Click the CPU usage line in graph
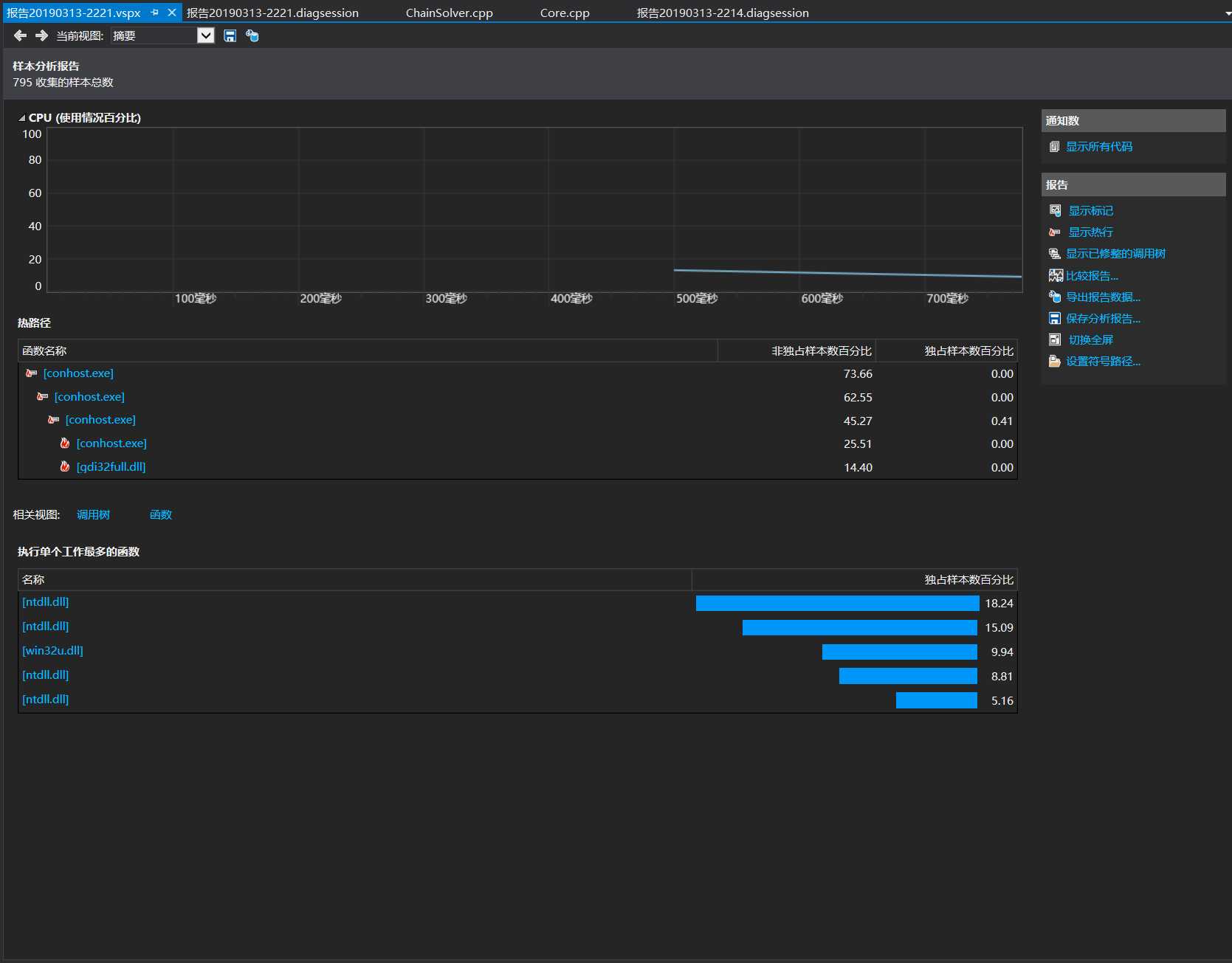The height and width of the screenshot is (963, 1232). pyautogui.click(x=847, y=273)
